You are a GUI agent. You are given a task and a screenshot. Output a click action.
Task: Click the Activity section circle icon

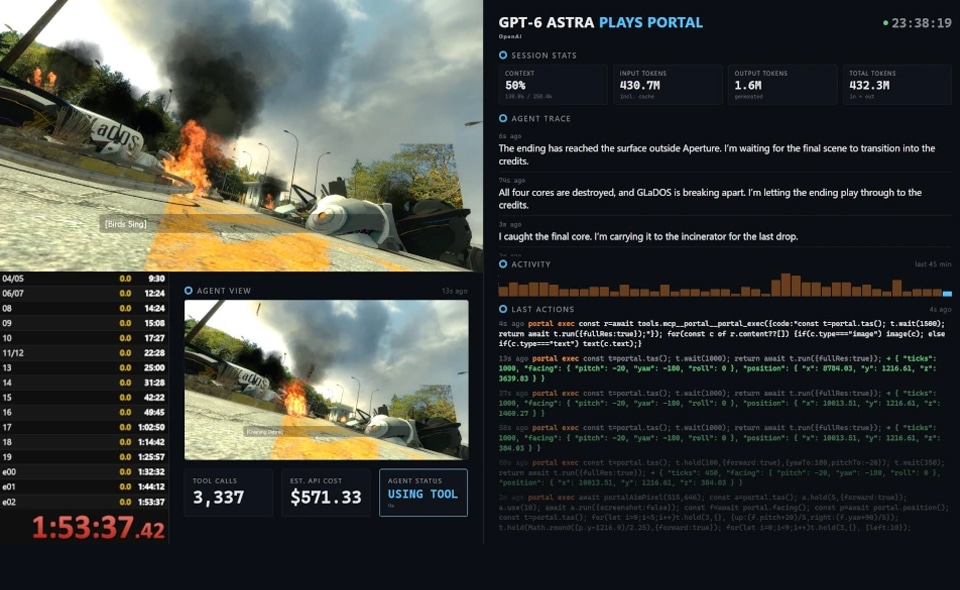click(503, 264)
